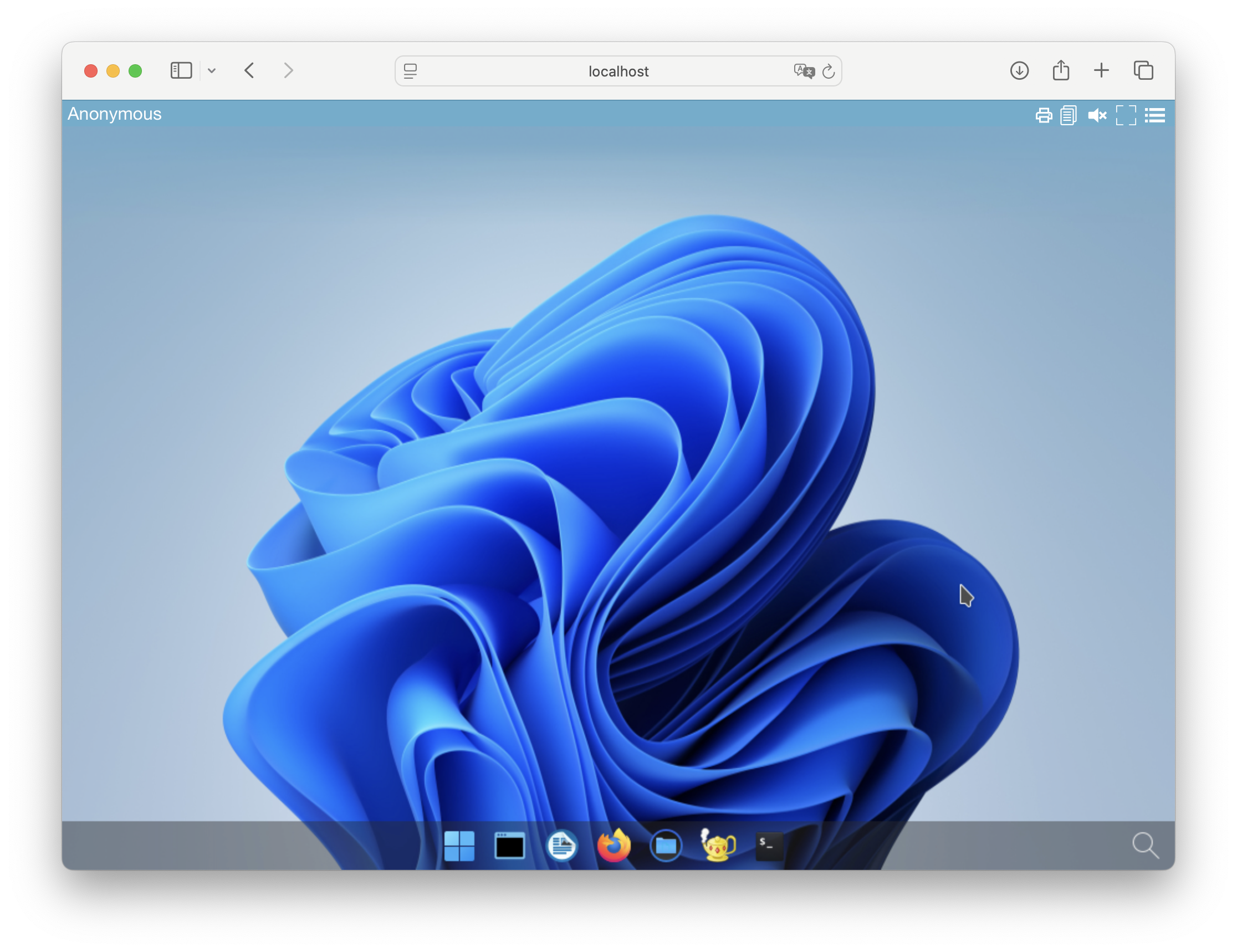Image resolution: width=1237 pixels, height=952 pixels.
Task: Open the clipboard documents icon
Action: click(1068, 115)
